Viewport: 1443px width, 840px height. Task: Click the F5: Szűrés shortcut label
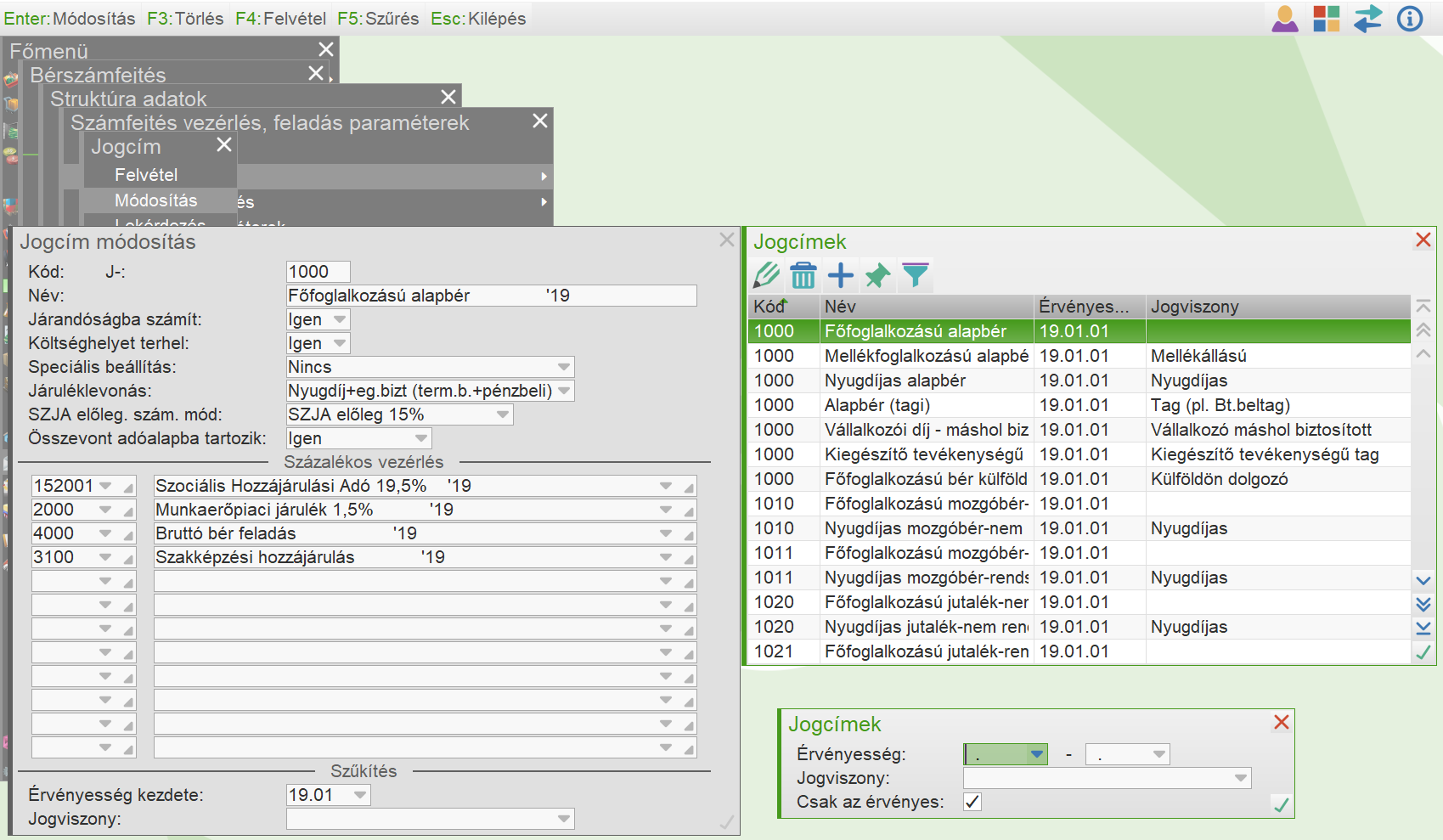click(x=378, y=19)
